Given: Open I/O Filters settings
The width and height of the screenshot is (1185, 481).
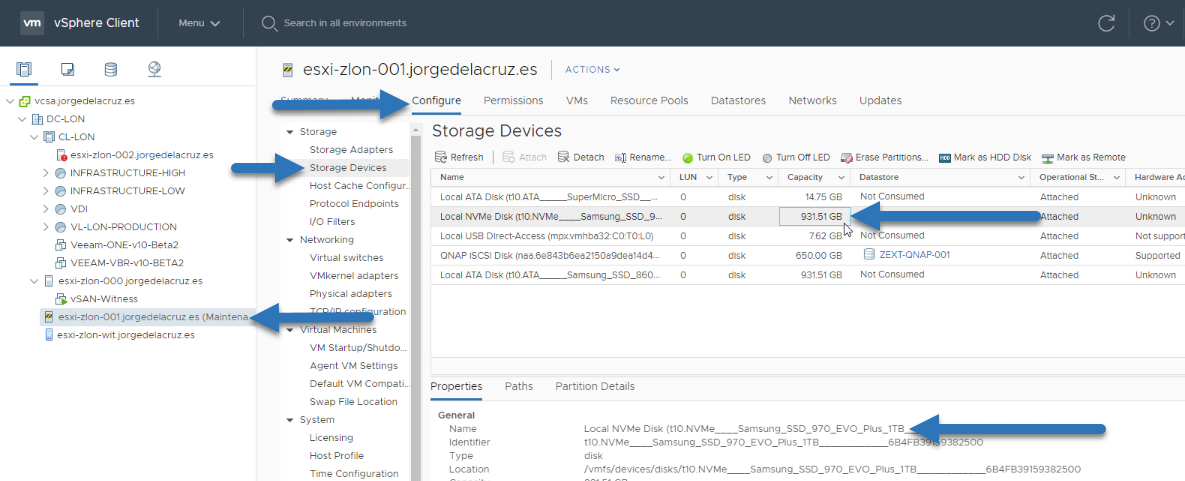Looking at the screenshot, I should [332, 222].
